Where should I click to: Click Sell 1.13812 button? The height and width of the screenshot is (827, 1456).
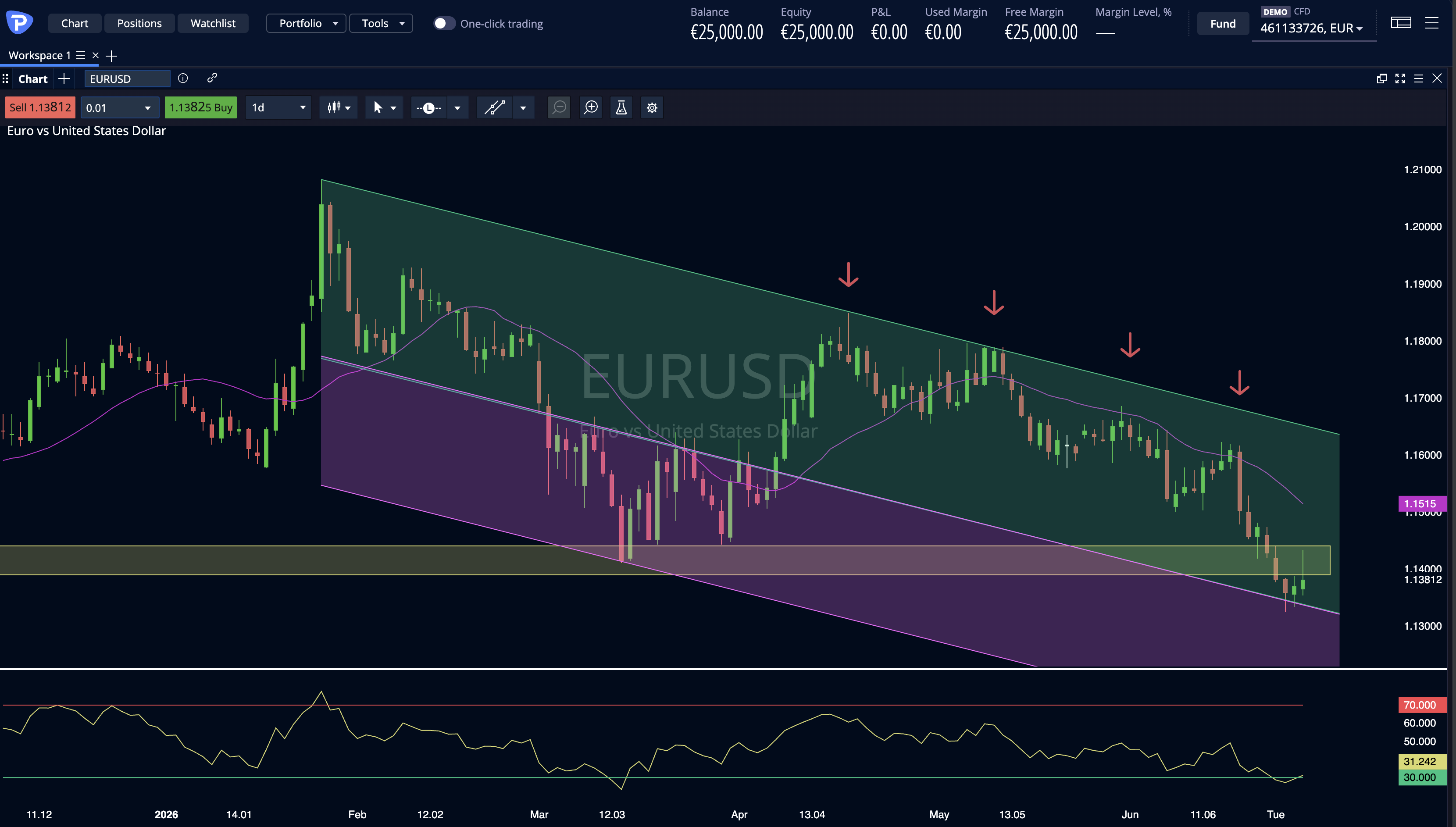click(x=40, y=107)
